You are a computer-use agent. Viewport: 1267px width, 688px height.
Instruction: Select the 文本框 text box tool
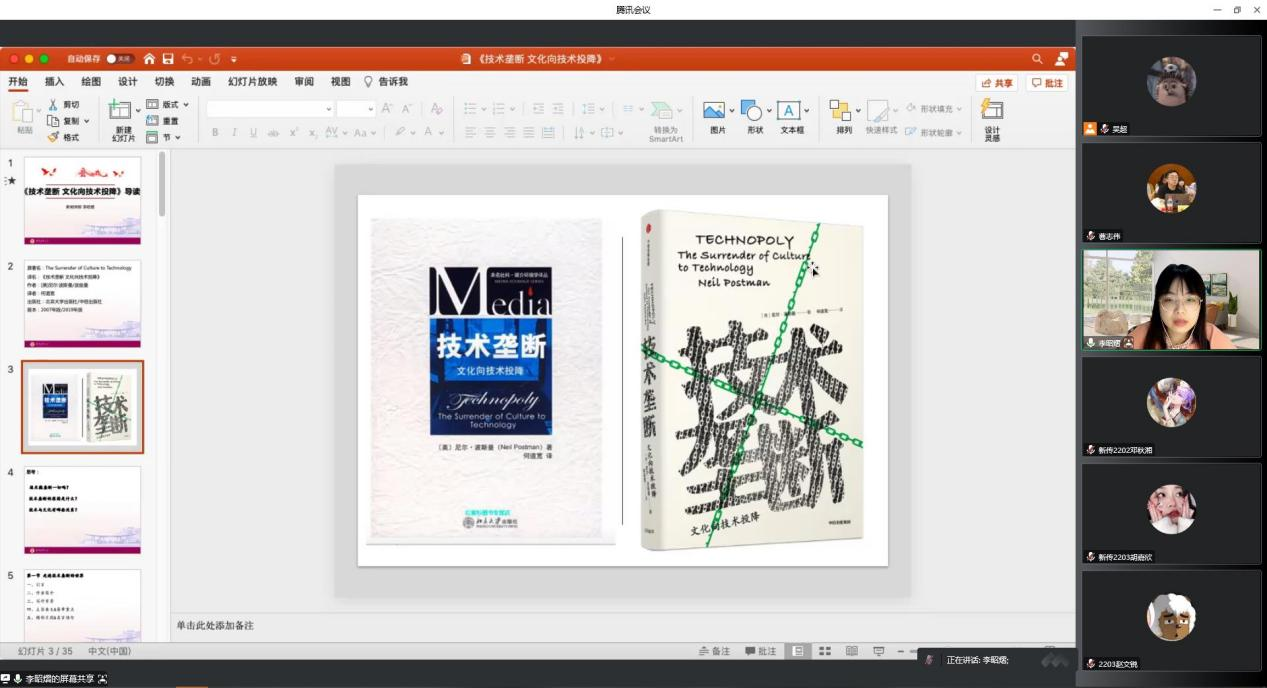click(x=790, y=111)
